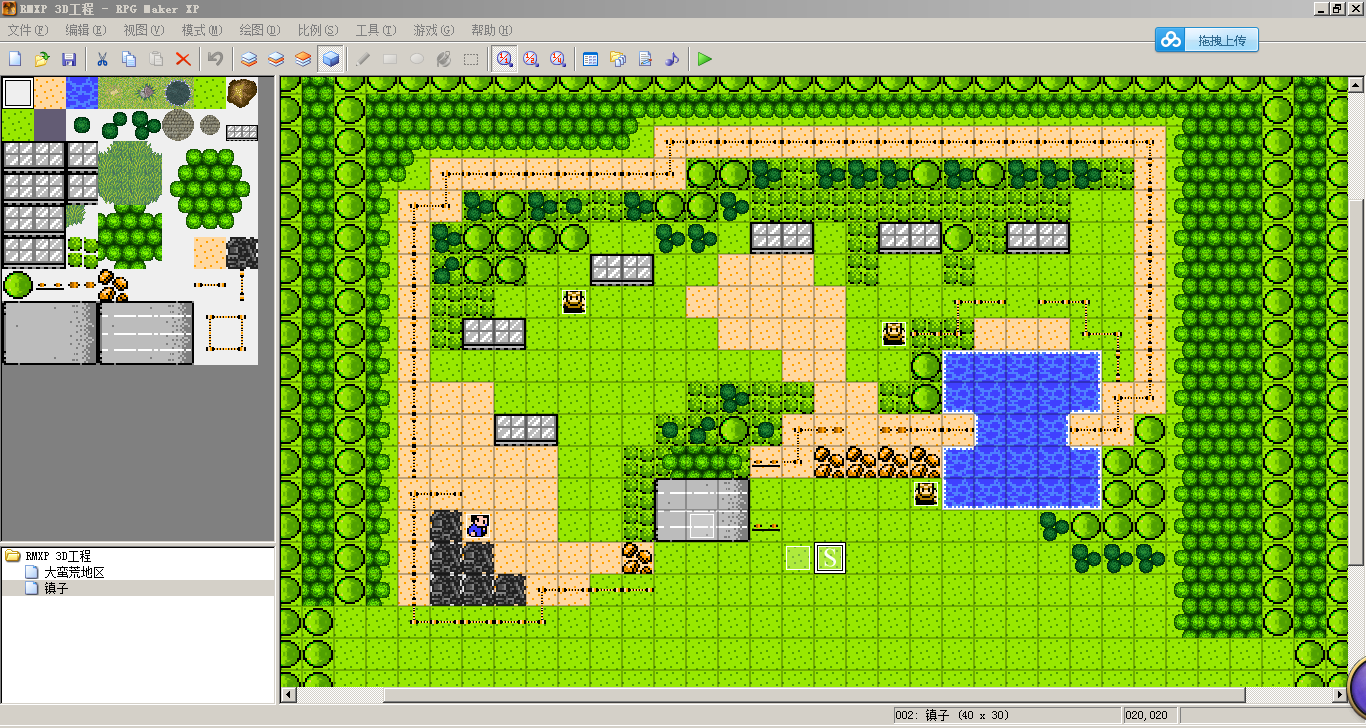Open the Script Editor icon

point(645,59)
